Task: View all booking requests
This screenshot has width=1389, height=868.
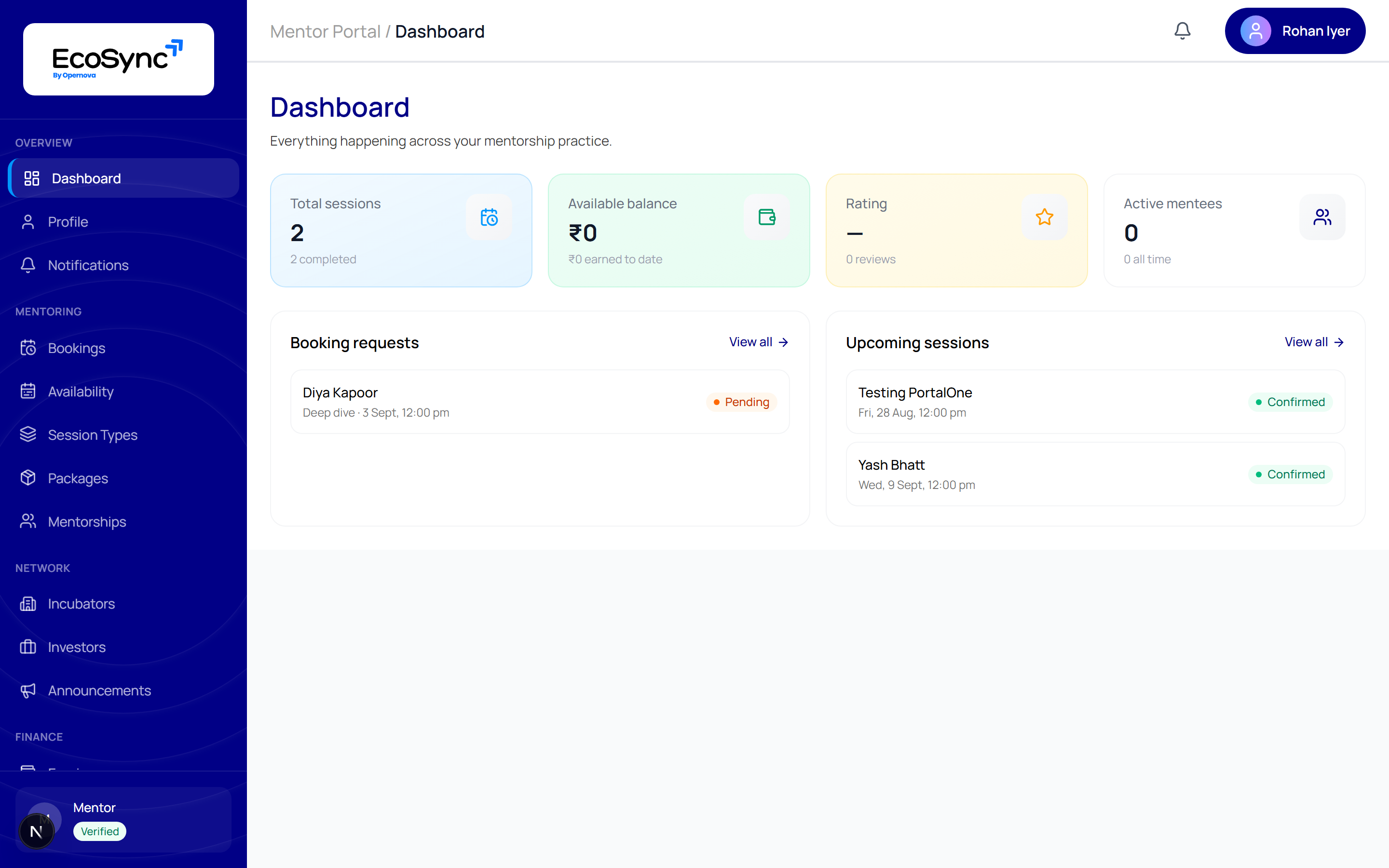Action: pos(759,342)
